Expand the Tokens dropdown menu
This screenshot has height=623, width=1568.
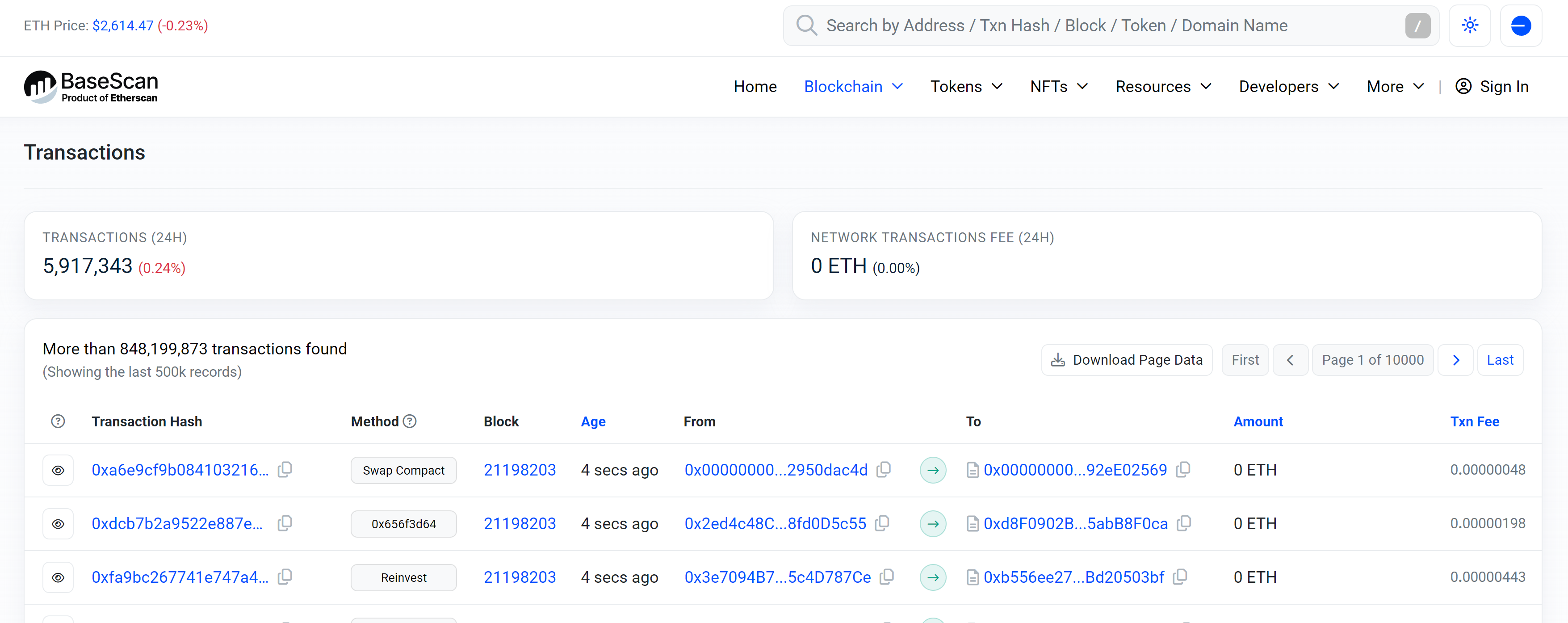click(x=966, y=86)
